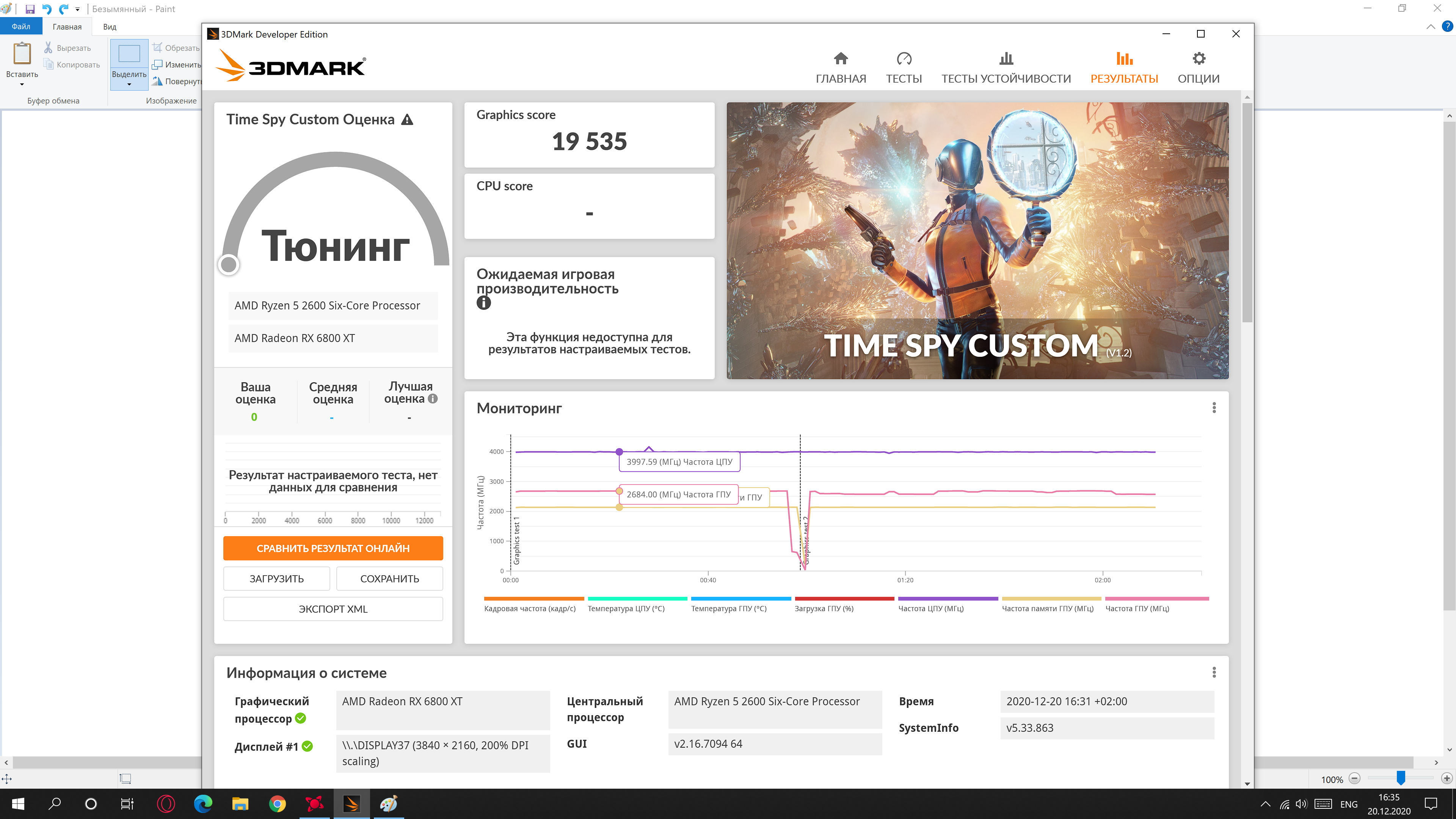
Task: Click СРАВНИТЬ РЕЗУЛЬТАТ ОНЛАЙН button
Action: [x=333, y=548]
